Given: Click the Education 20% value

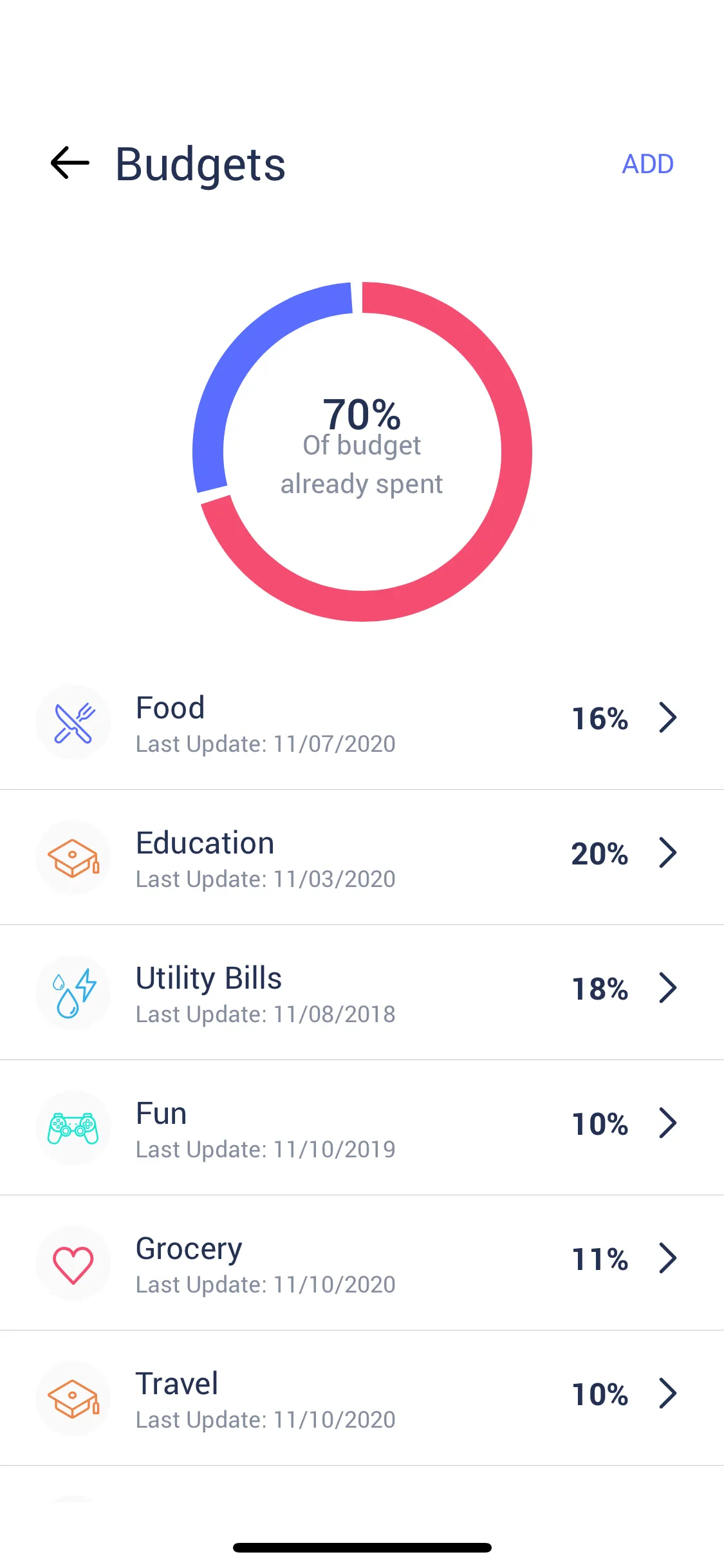Looking at the screenshot, I should tap(599, 854).
